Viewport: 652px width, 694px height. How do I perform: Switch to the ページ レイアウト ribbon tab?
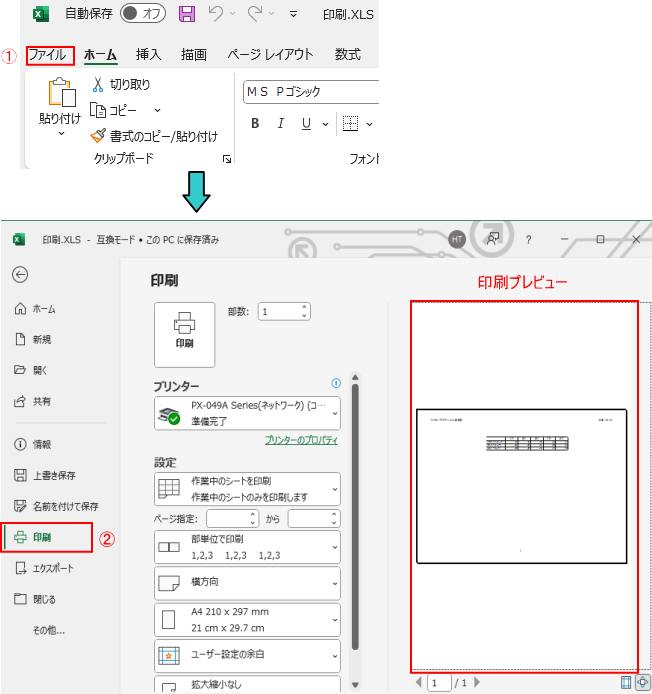270,54
